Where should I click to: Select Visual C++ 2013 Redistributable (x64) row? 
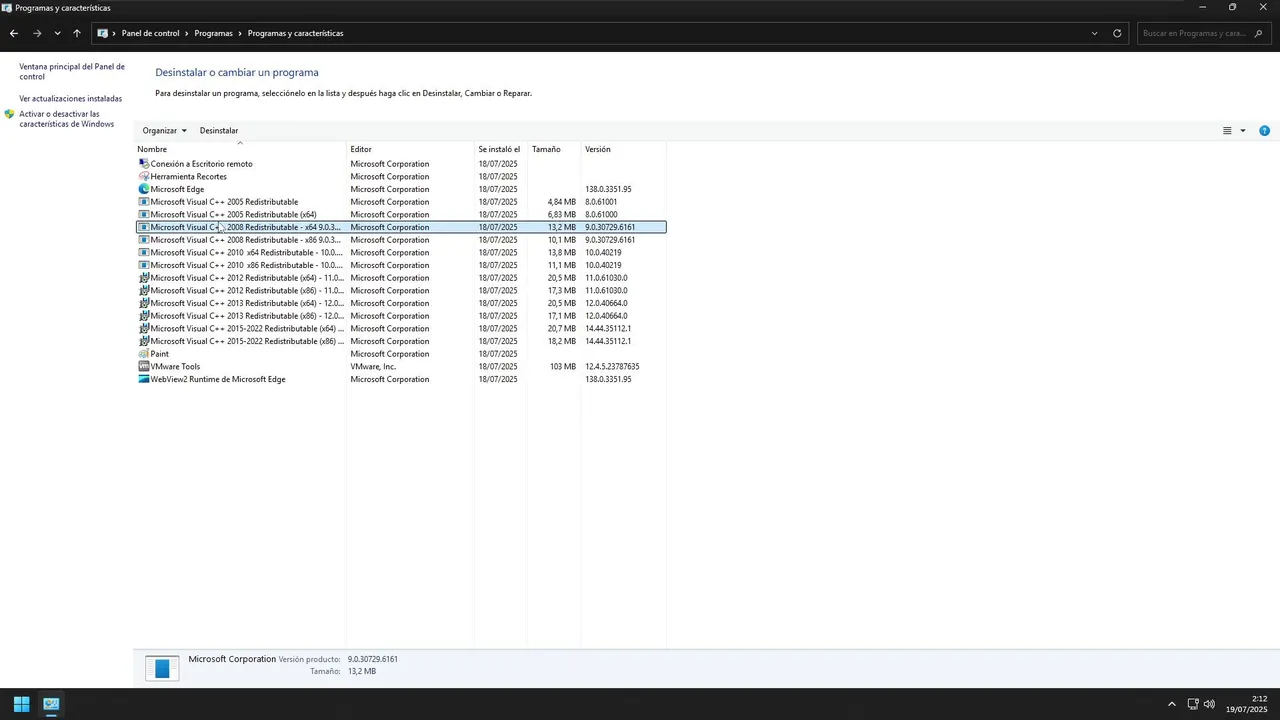pos(401,303)
